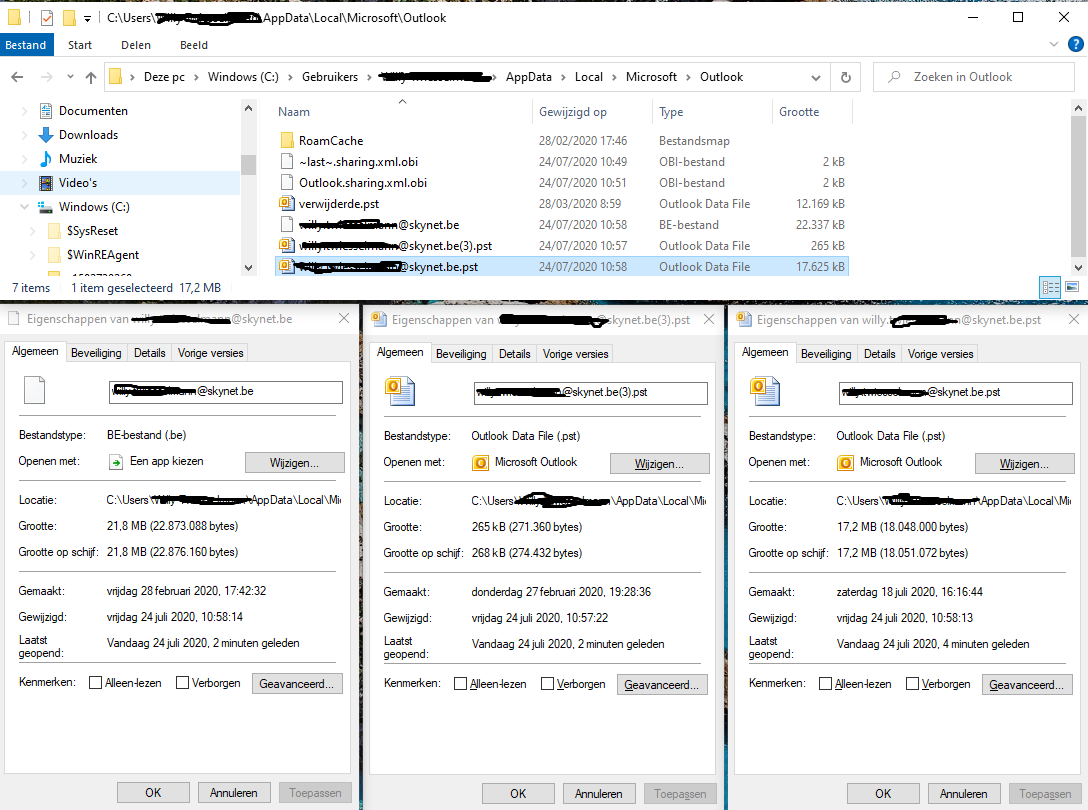The height and width of the screenshot is (810, 1088).
Task: Open the Beeld ribbon tab
Action: (194, 45)
